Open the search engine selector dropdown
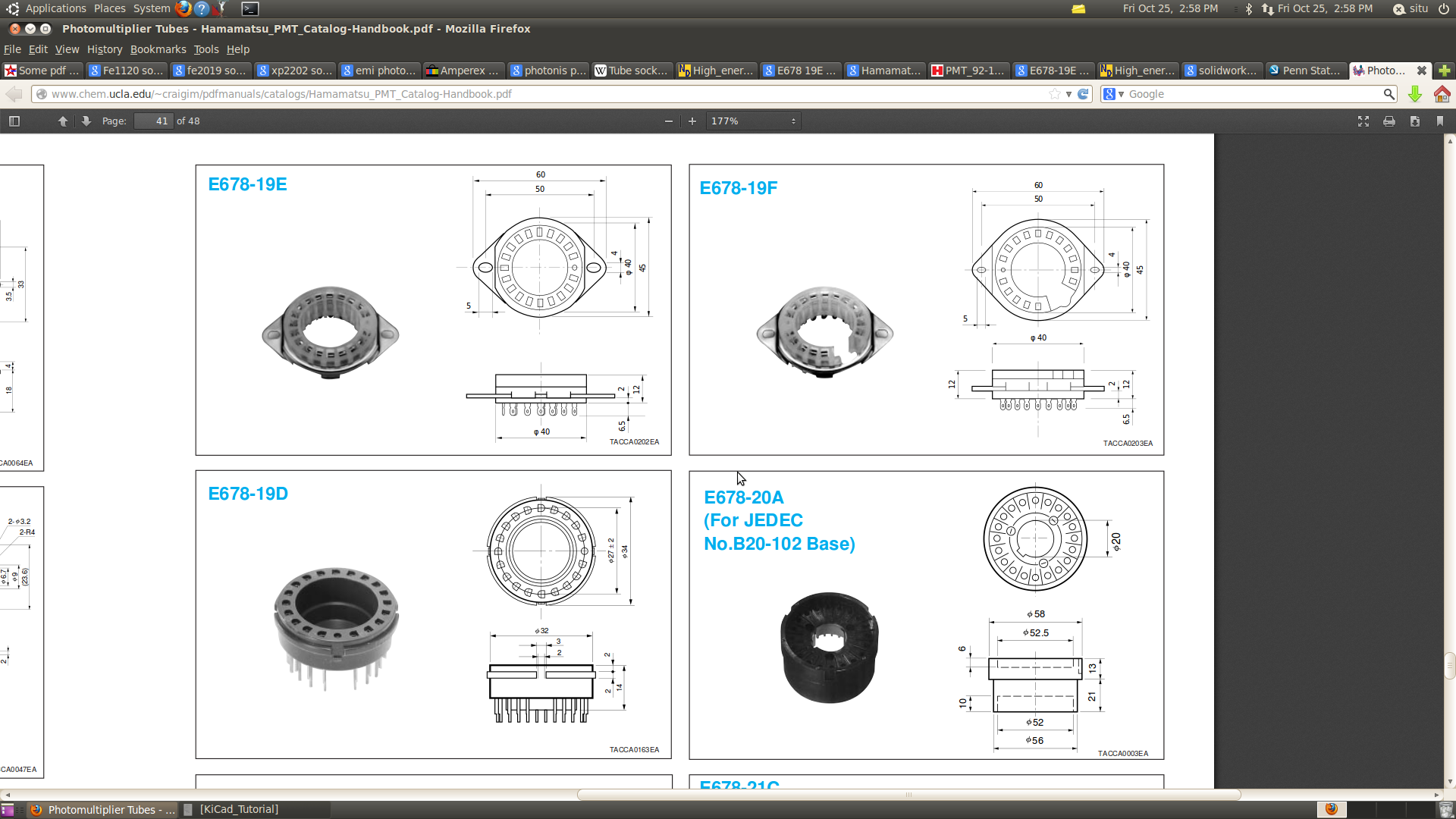Screen dimensions: 1456x819 pyautogui.click(x=1113, y=94)
